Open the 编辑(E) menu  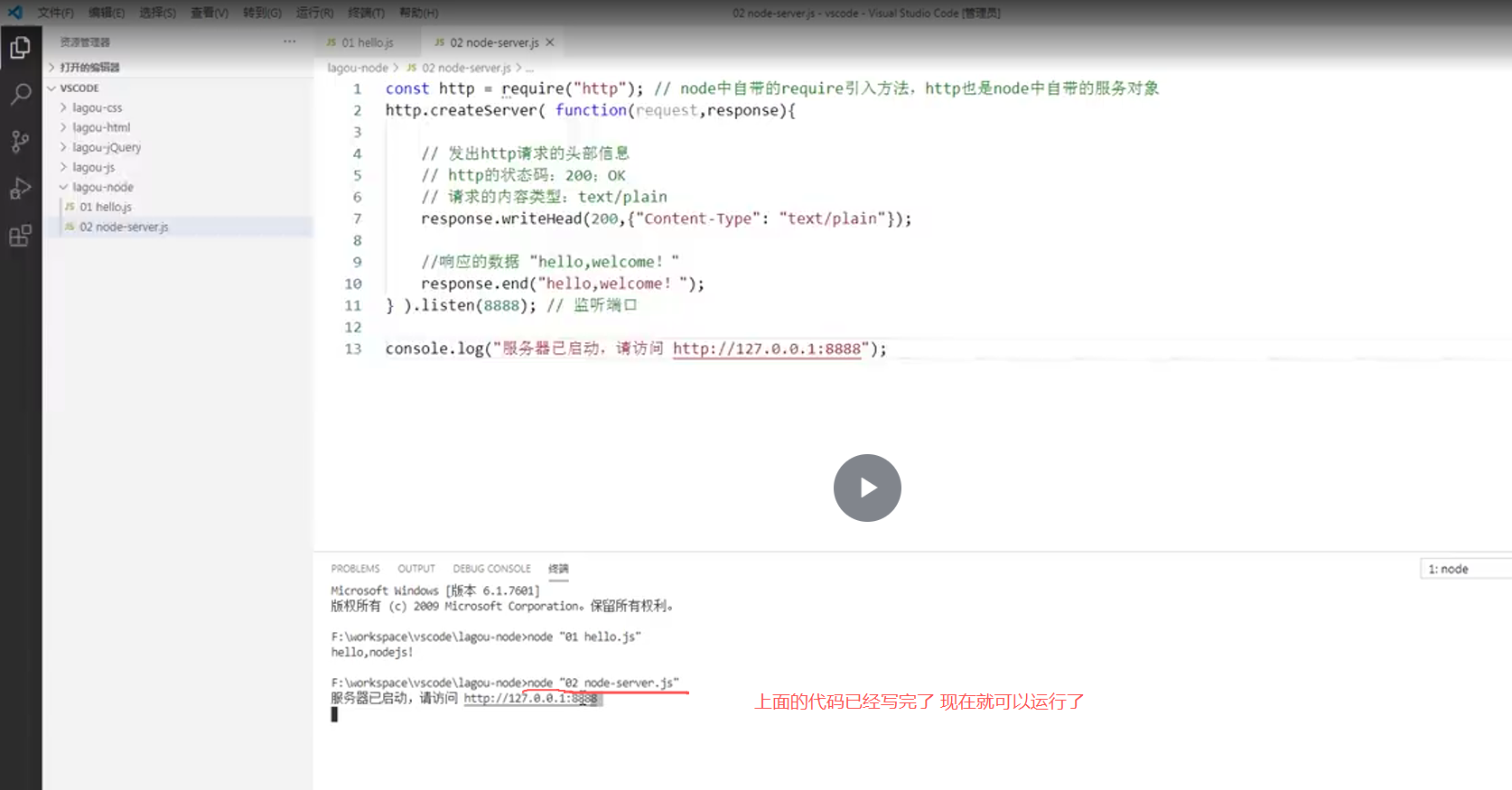(107, 13)
